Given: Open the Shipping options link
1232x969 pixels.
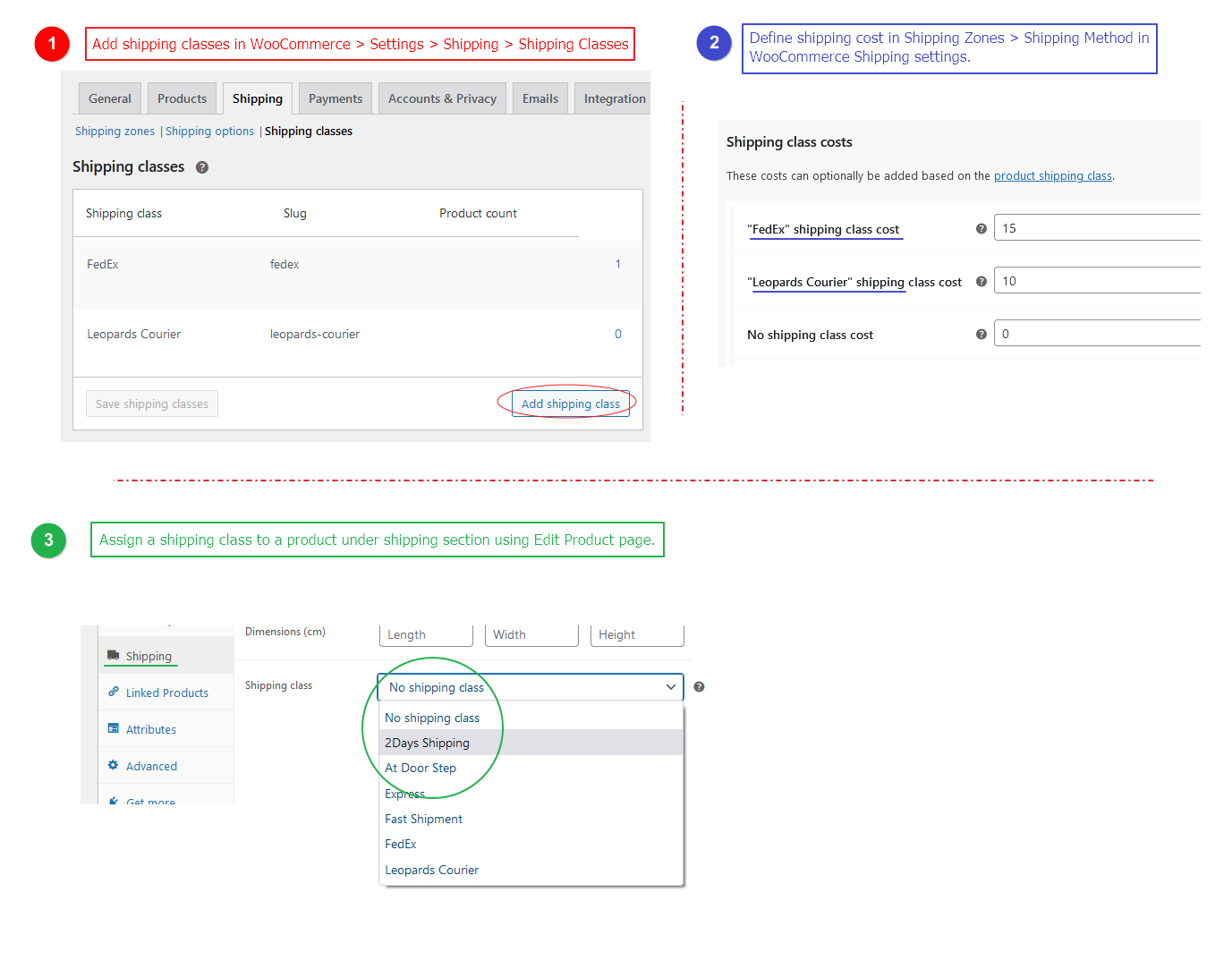Looking at the screenshot, I should pyautogui.click(x=209, y=132).
